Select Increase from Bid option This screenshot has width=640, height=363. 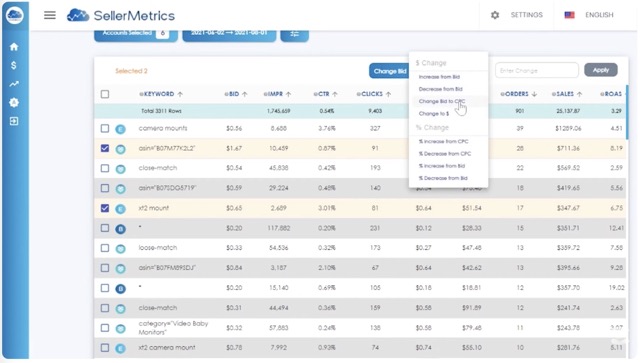[x=439, y=77]
